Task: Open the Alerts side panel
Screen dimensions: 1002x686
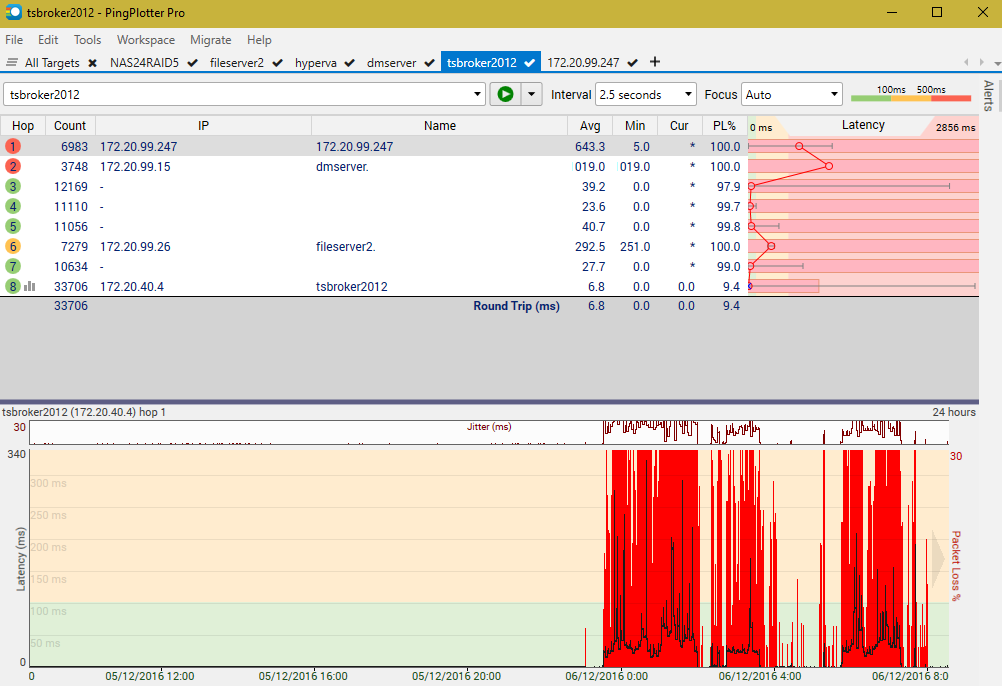Action: tap(988, 95)
